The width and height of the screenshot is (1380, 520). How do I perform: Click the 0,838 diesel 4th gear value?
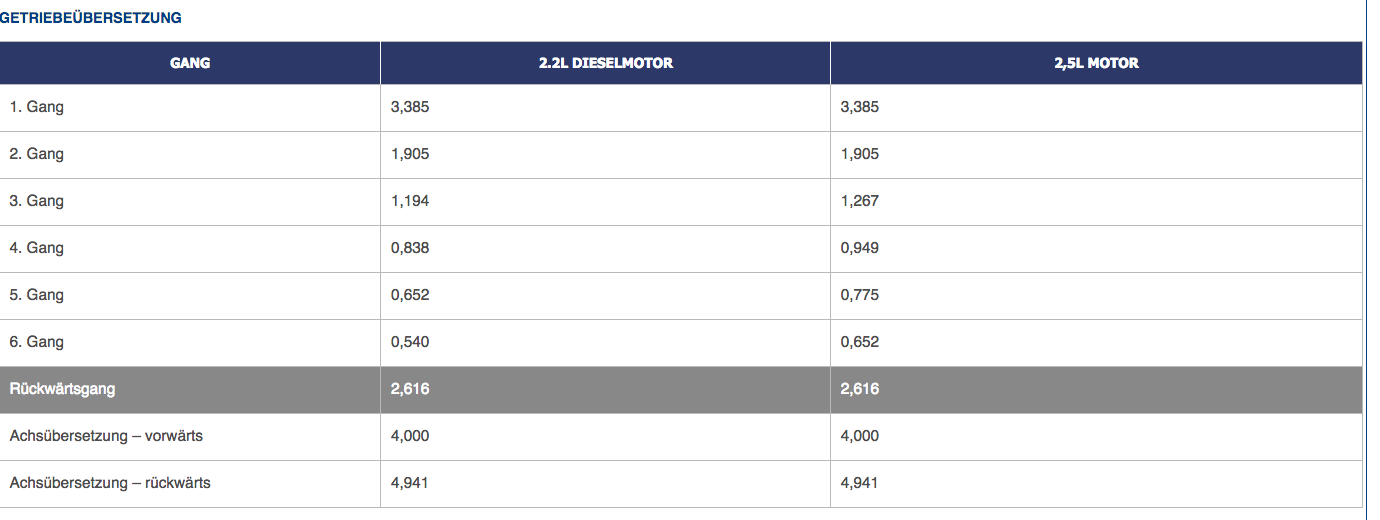[x=410, y=248]
